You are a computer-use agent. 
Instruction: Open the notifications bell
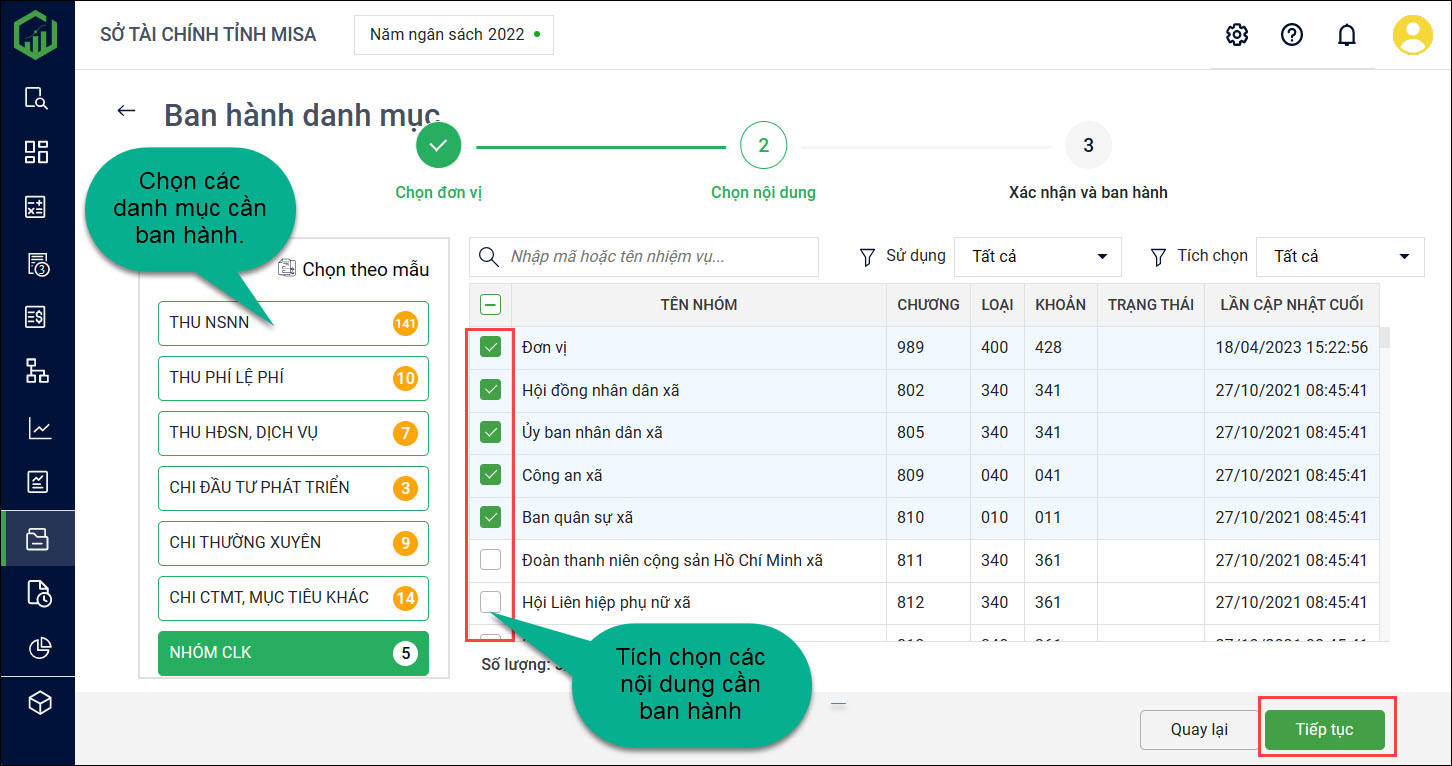coord(1347,35)
